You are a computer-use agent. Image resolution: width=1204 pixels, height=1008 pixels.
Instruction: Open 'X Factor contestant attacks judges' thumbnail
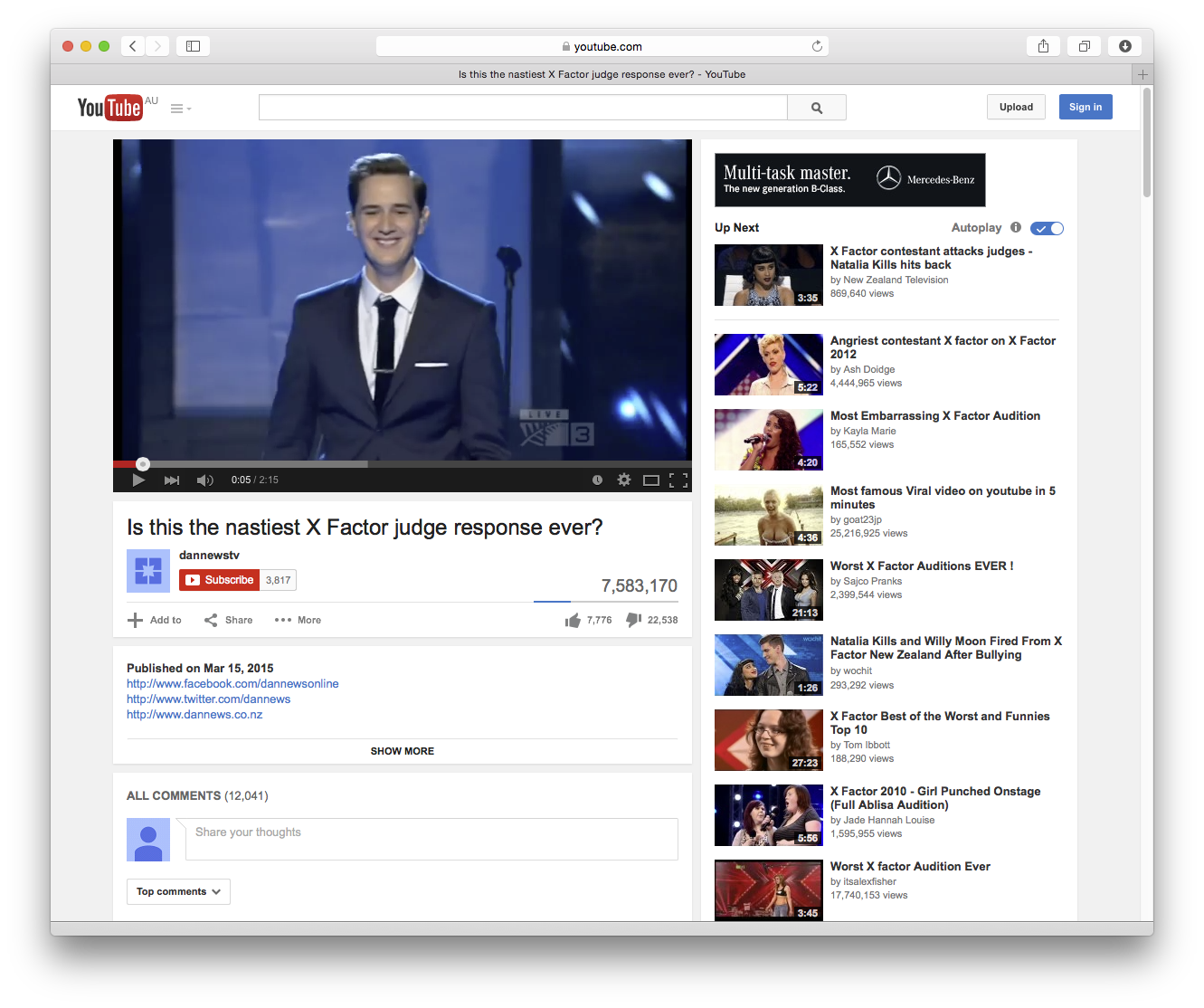769,275
